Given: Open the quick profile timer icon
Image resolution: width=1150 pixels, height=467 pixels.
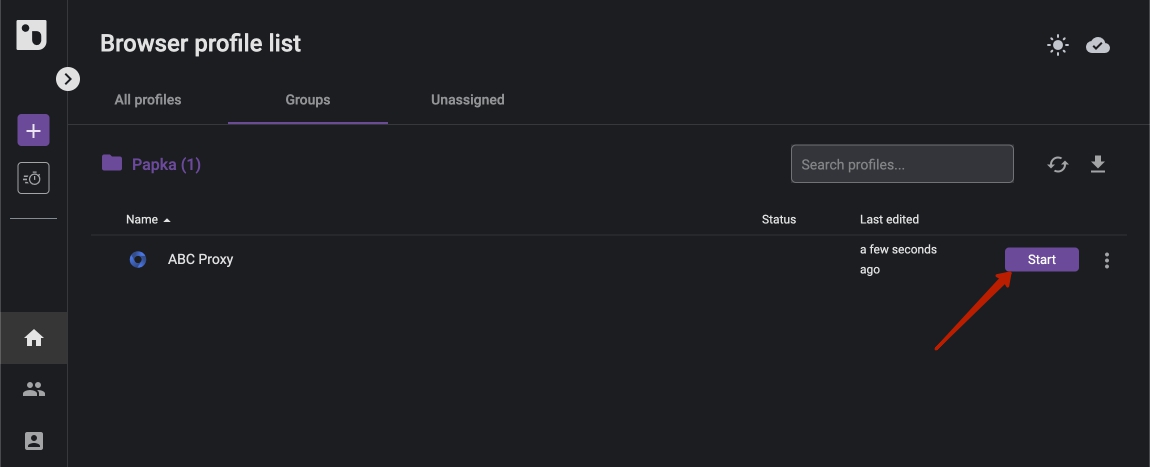Looking at the screenshot, I should [33, 178].
